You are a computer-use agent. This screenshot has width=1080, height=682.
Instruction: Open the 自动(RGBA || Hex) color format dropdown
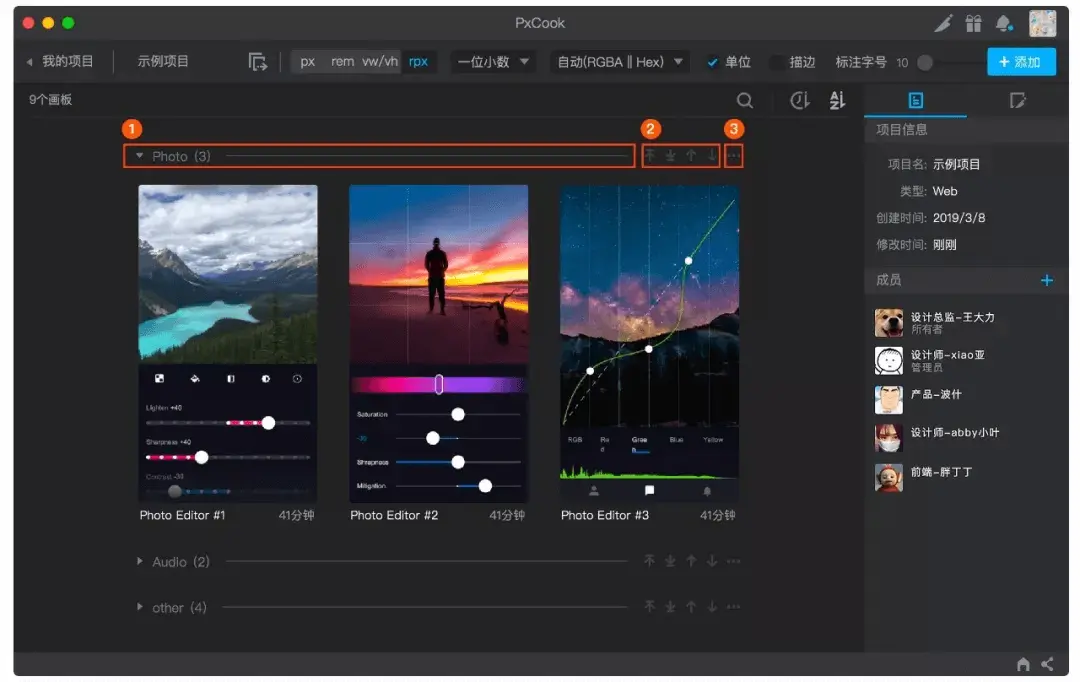tap(620, 62)
